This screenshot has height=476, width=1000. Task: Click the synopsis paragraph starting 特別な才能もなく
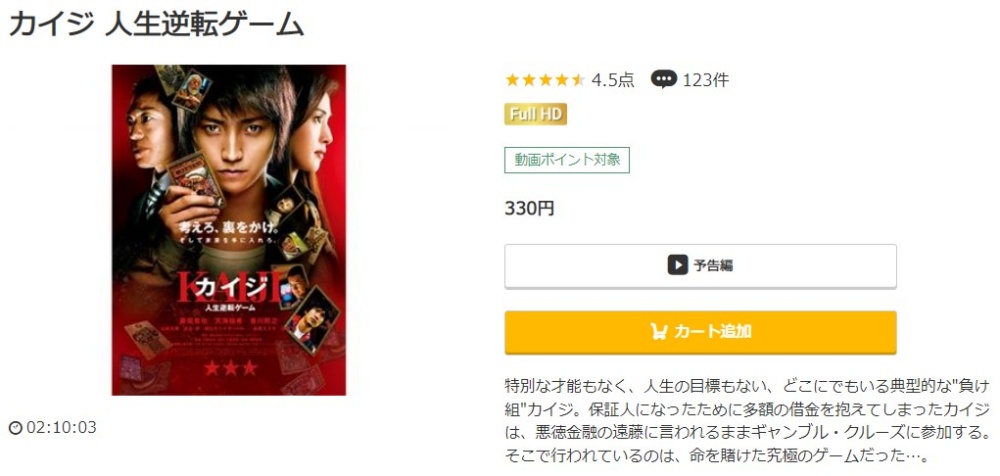click(747, 421)
